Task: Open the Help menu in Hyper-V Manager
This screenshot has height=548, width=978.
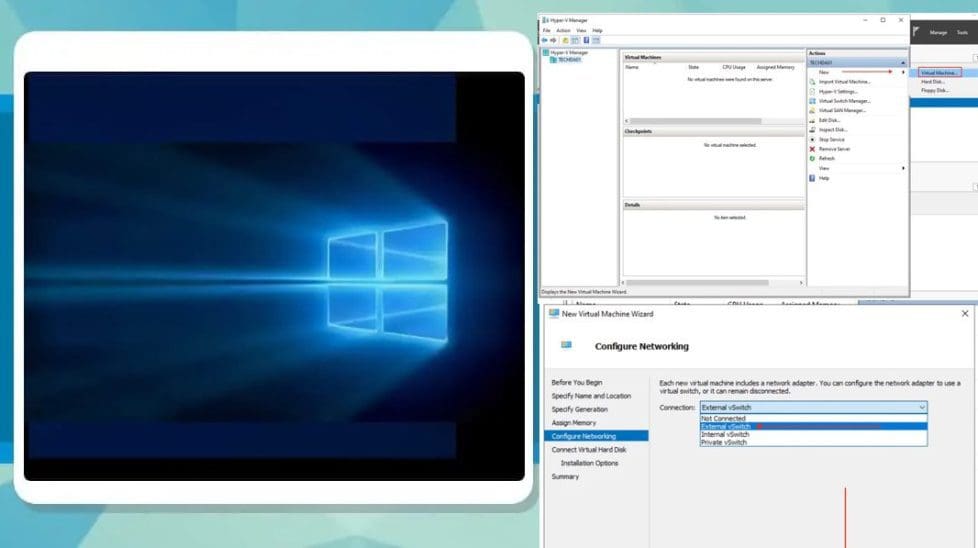Action: (x=598, y=31)
